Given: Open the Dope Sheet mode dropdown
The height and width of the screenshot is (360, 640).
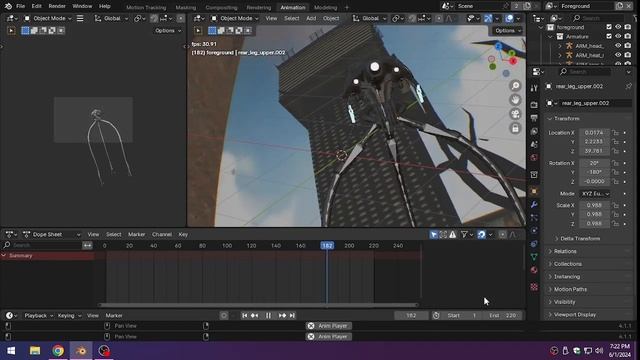Looking at the screenshot, I should tap(52, 234).
